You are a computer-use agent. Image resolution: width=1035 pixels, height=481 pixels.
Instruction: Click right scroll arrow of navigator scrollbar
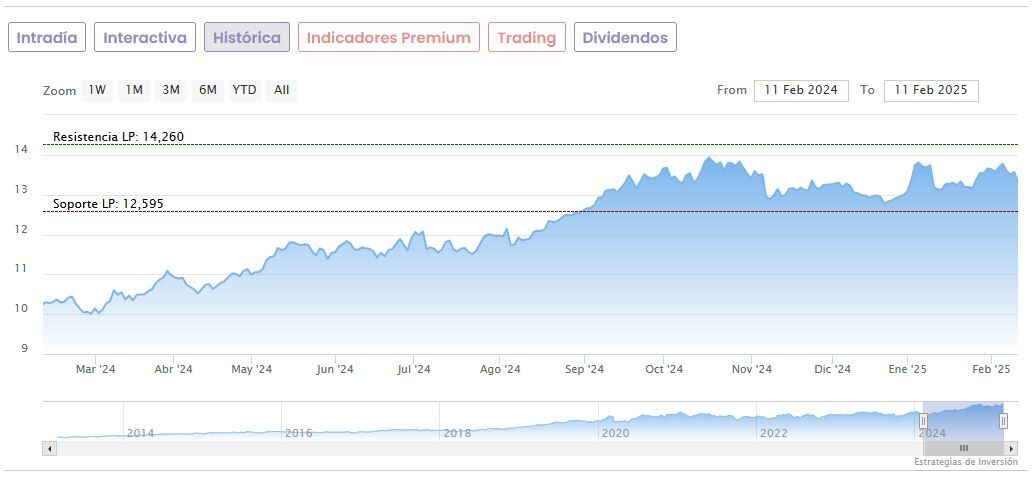pyautogui.click(x=1011, y=448)
